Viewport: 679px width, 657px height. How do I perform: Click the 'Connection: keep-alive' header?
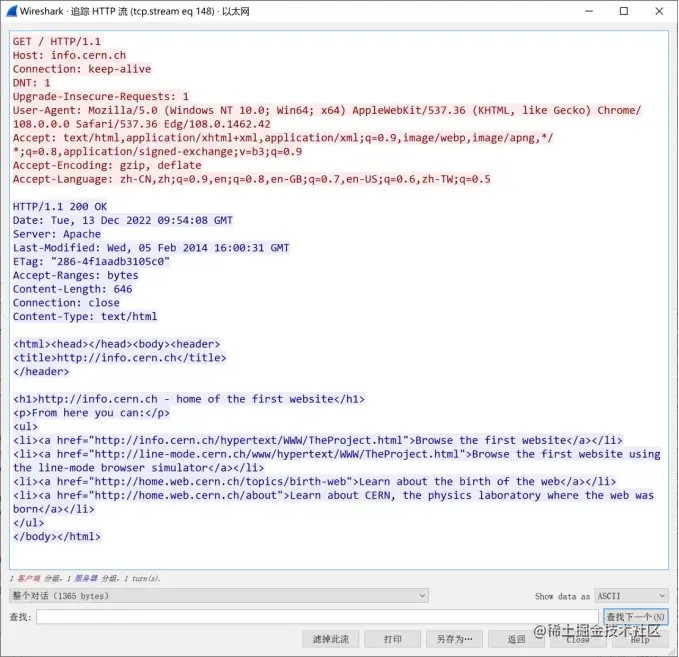(x=82, y=69)
